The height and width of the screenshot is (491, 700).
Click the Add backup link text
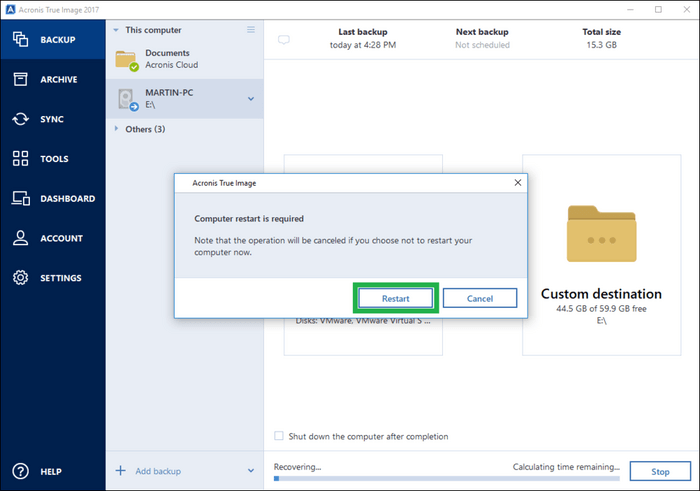pyautogui.click(x=158, y=471)
